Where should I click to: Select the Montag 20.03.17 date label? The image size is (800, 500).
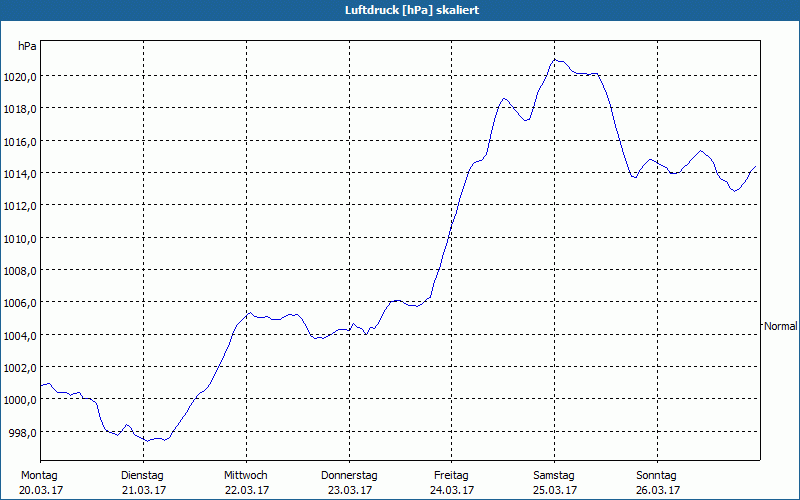39,482
